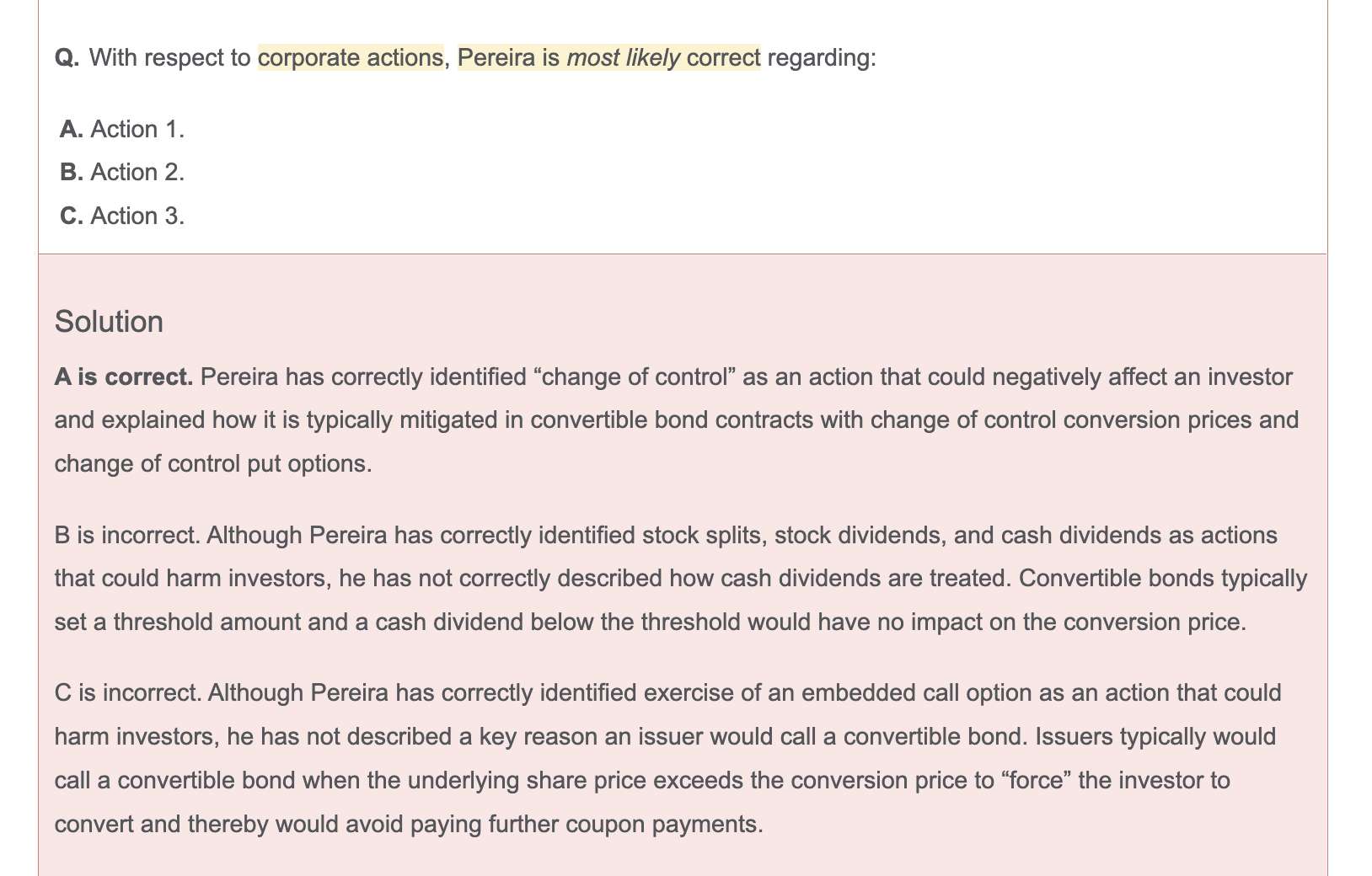Screen dimensions: 1372x876
Task: Click the bold letter 'B.' answer marker
Action: (72, 172)
